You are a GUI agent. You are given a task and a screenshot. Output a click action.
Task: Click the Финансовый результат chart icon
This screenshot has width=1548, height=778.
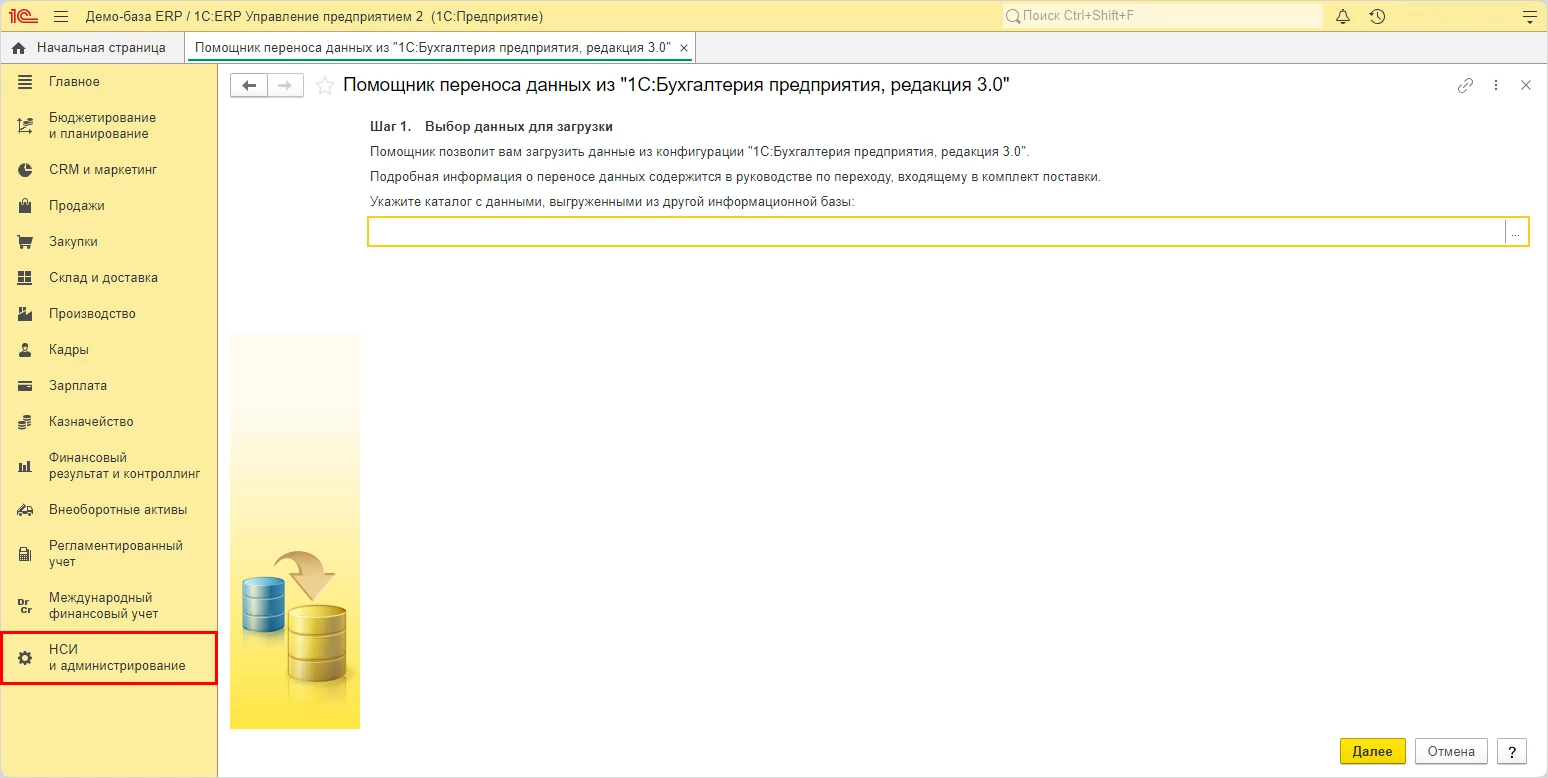(26, 466)
